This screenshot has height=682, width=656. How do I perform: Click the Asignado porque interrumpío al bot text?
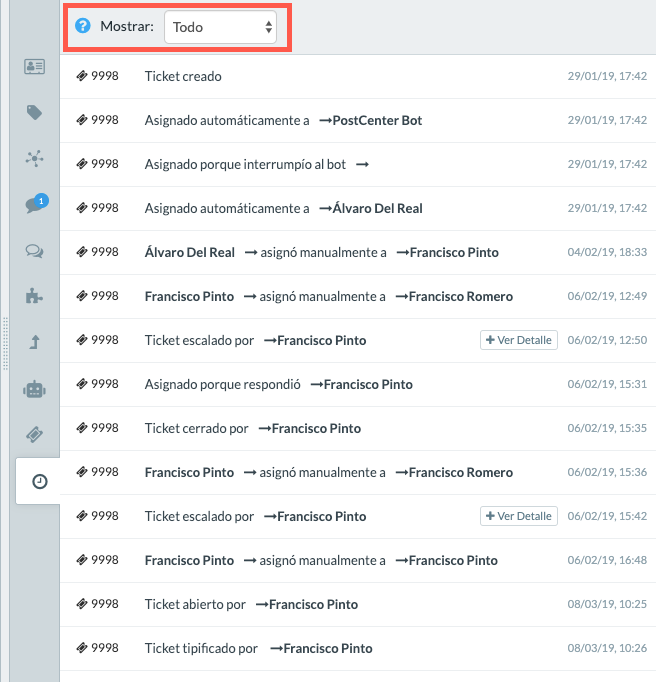coord(245,164)
